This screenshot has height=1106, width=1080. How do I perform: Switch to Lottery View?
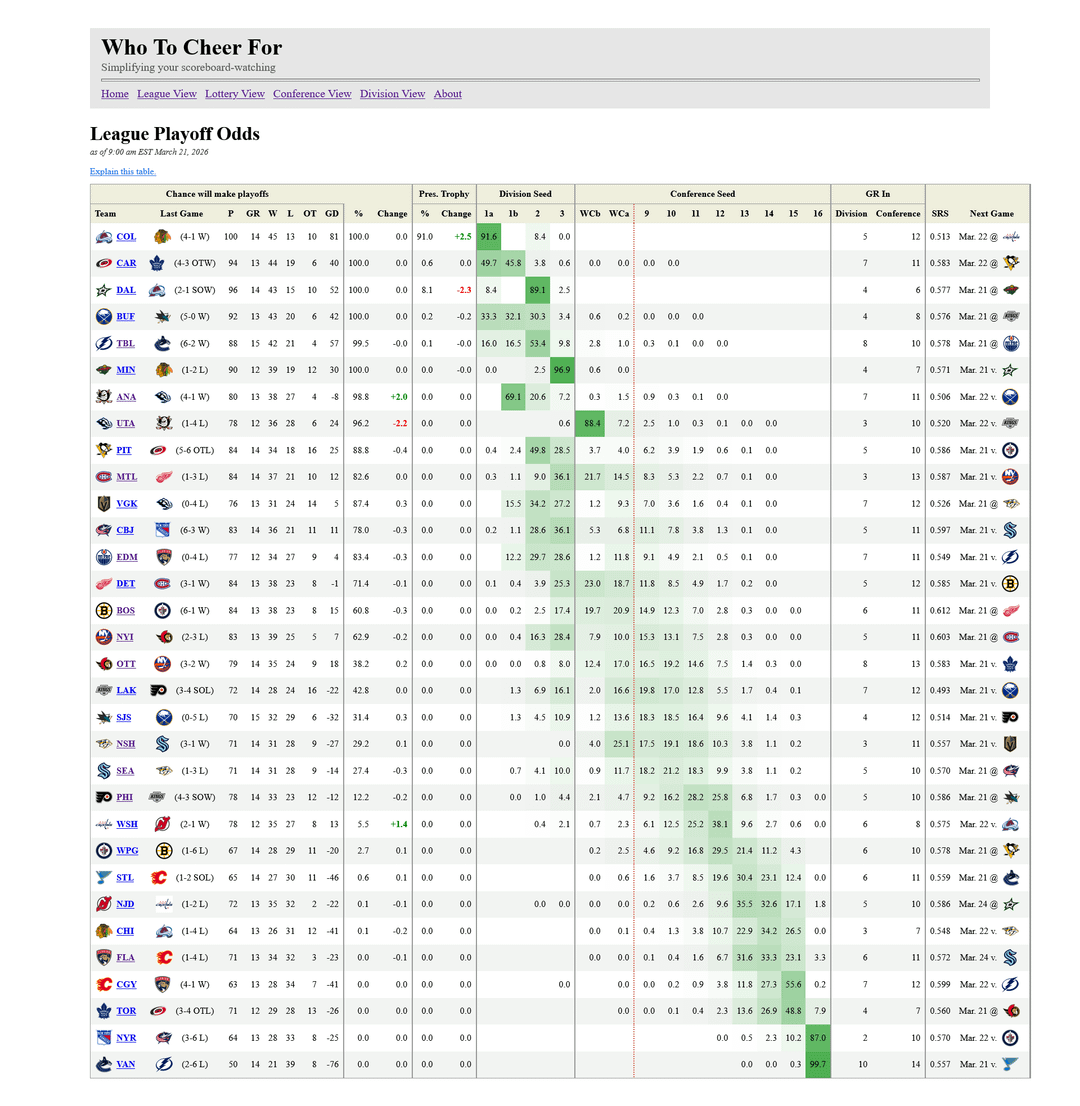tap(235, 94)
